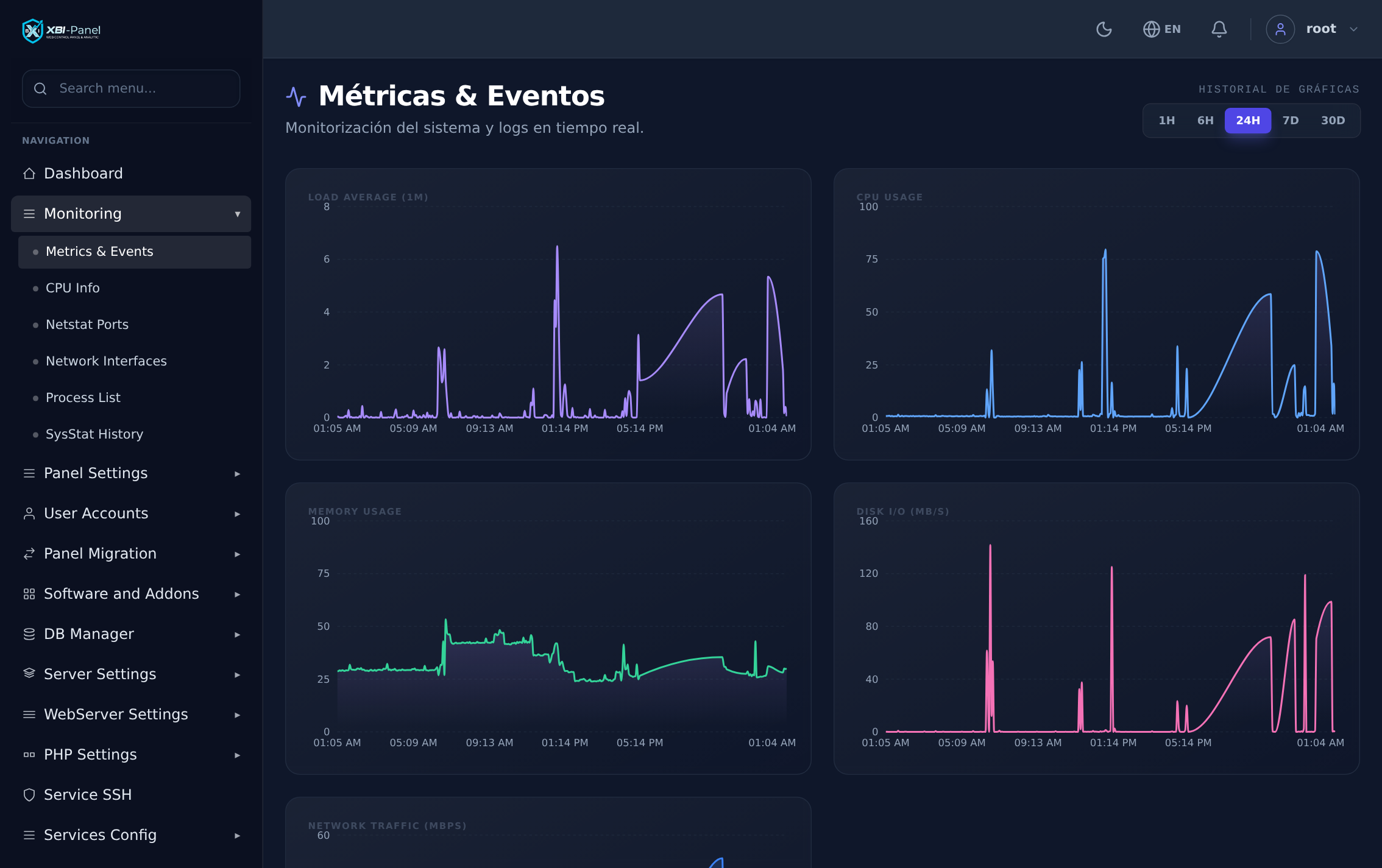The image size is (1382, 868).
Task: Select the 7D history range
Action: [x=1290, y=121]
